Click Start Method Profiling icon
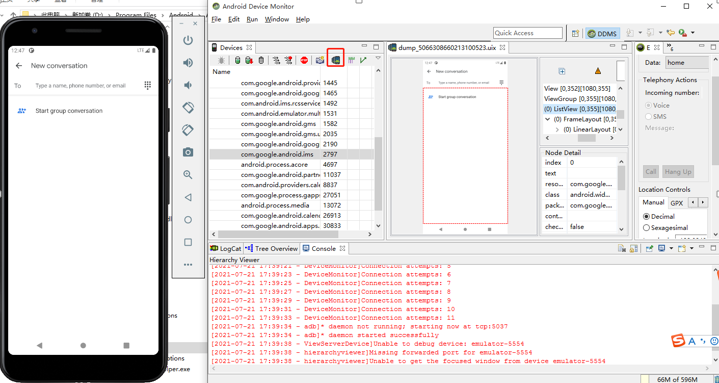 point(288,60)
